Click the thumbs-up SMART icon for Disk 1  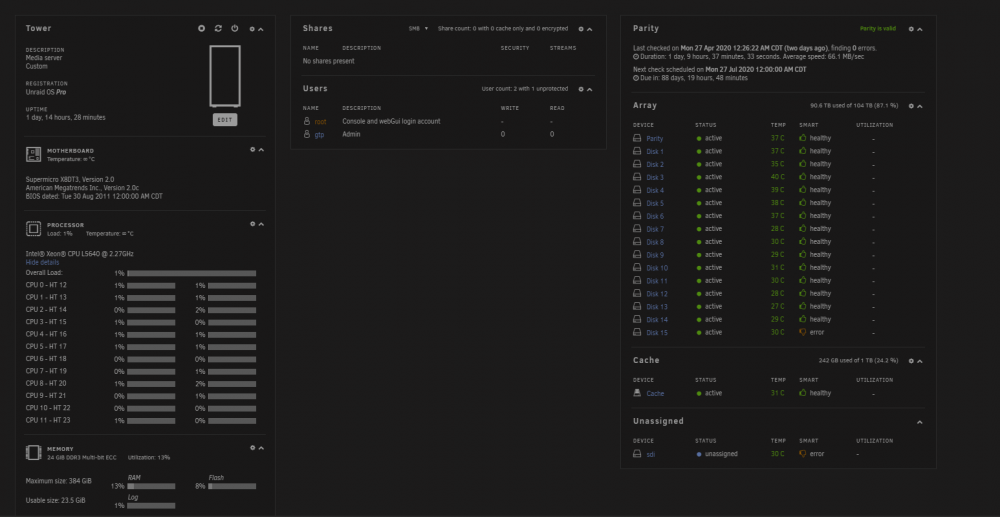coord(803,151)
